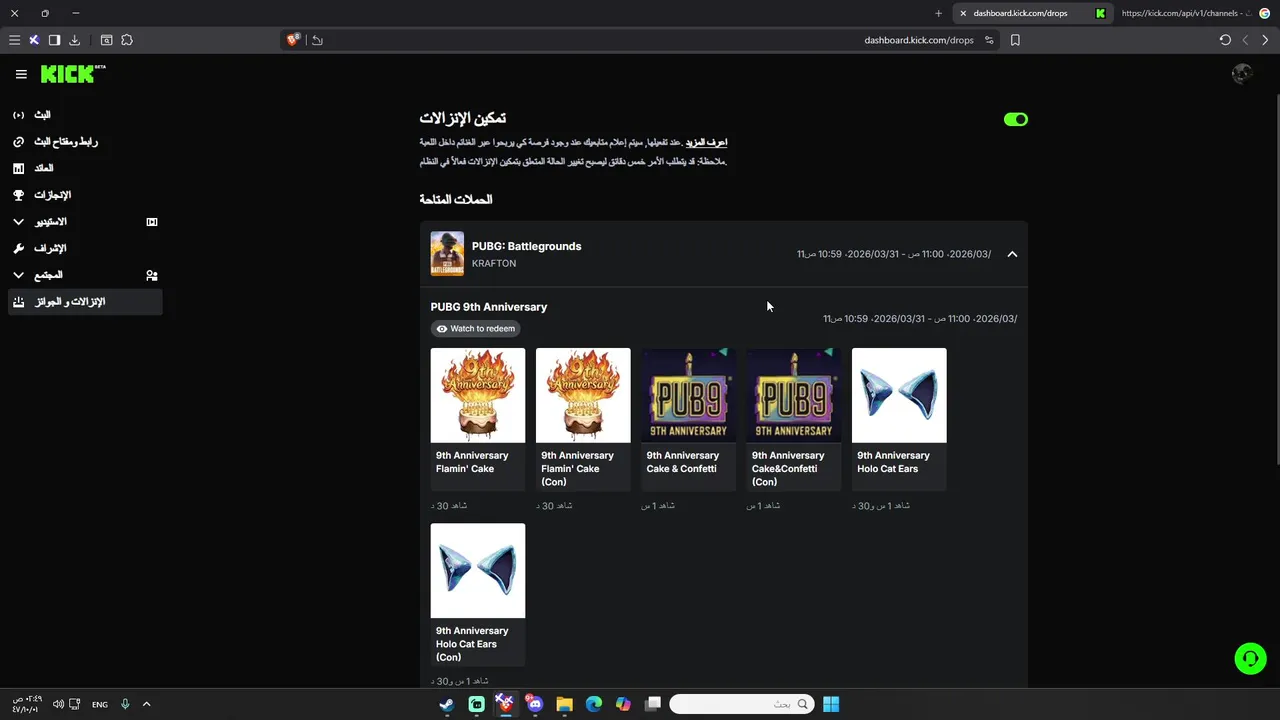Open the extensions puzzle icon

point(127,40)
